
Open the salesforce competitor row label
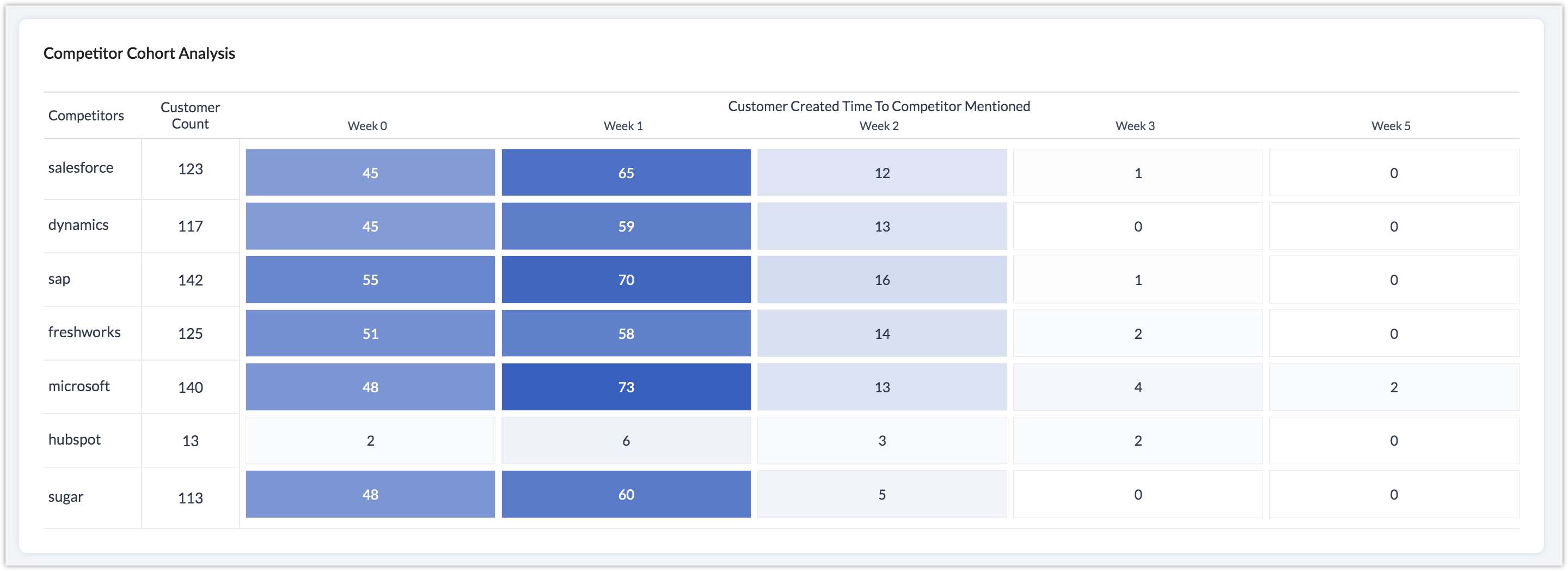point(81,168)
